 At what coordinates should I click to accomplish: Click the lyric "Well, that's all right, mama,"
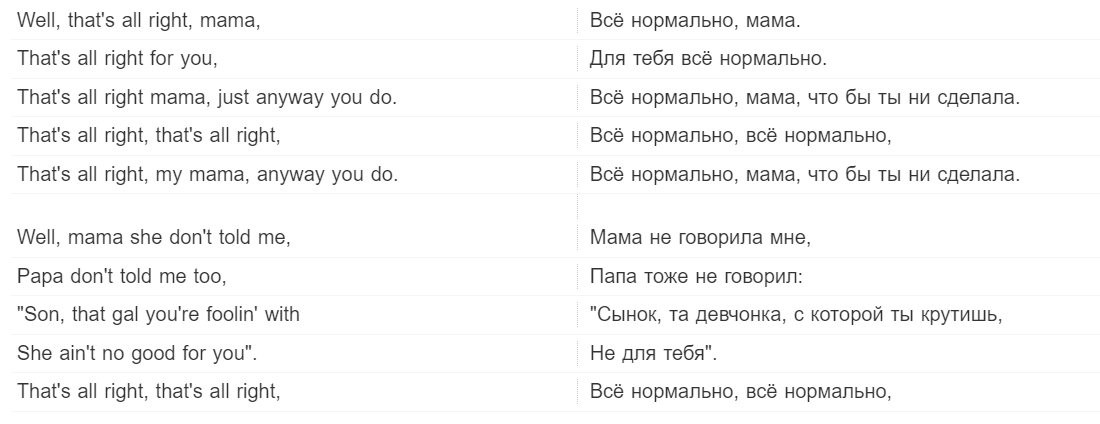(139, 20)
